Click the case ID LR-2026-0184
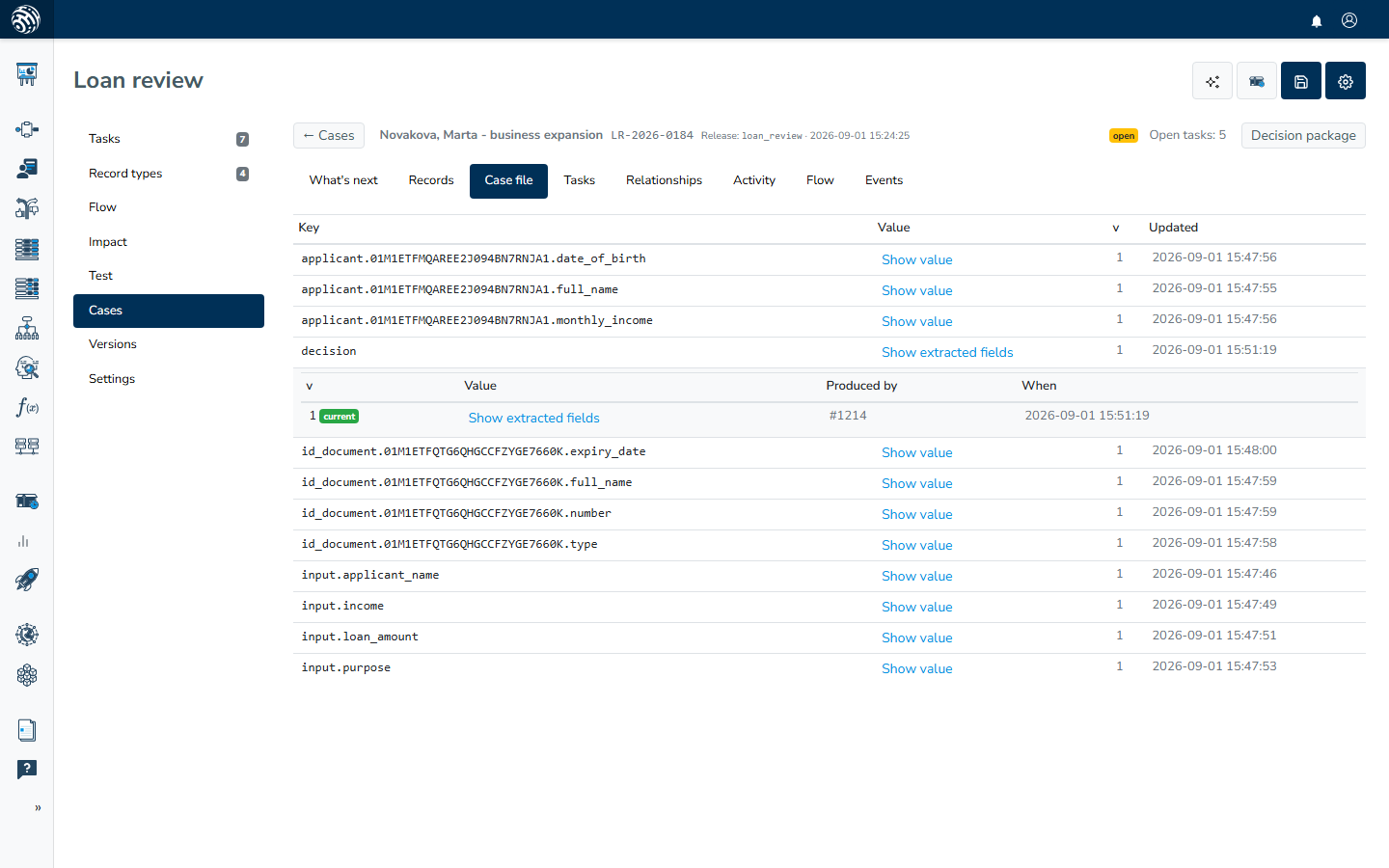The image size is (1389, 868). coord(652,135)
